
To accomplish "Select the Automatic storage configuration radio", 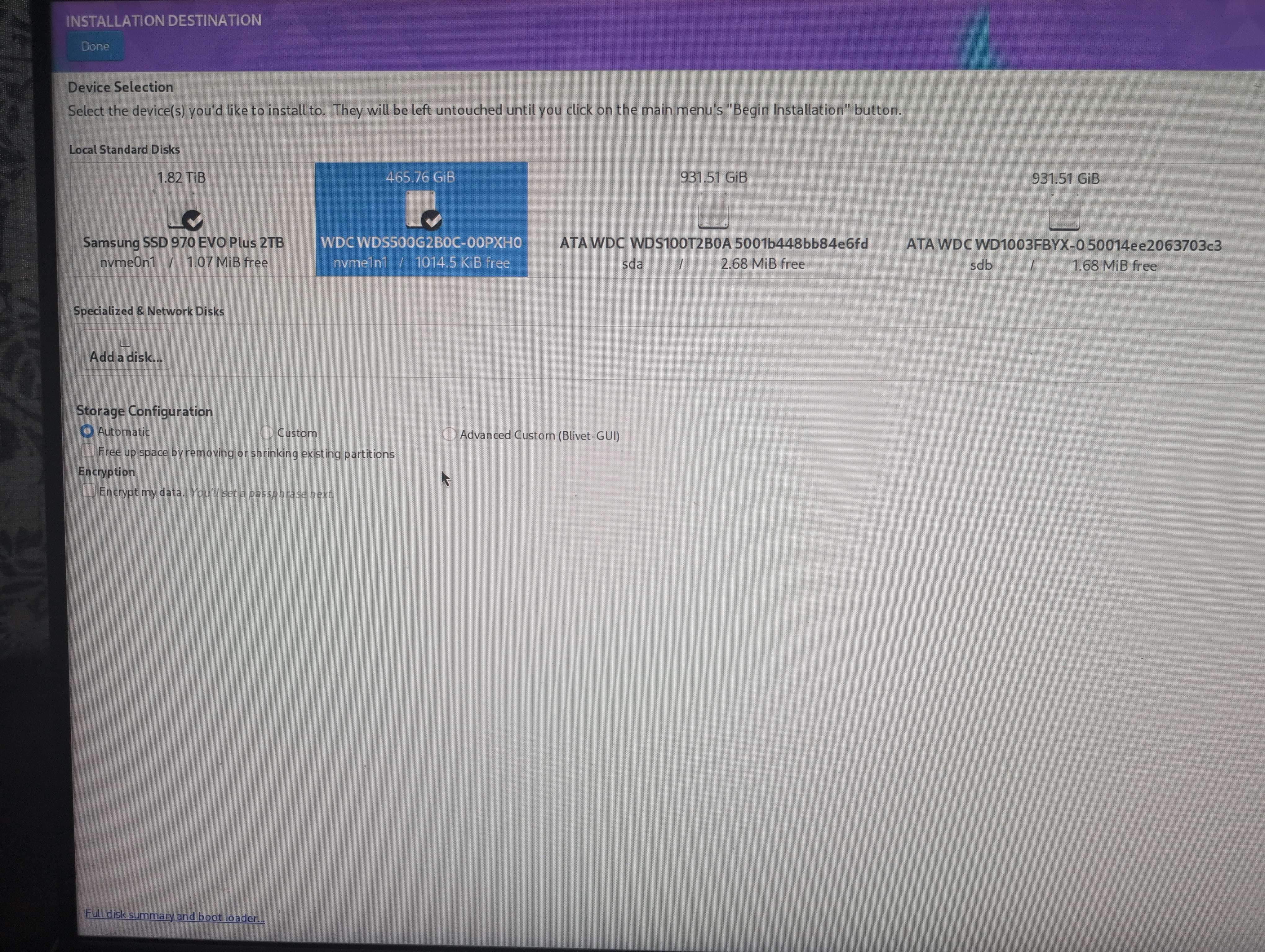I will [x=87, y=431].
